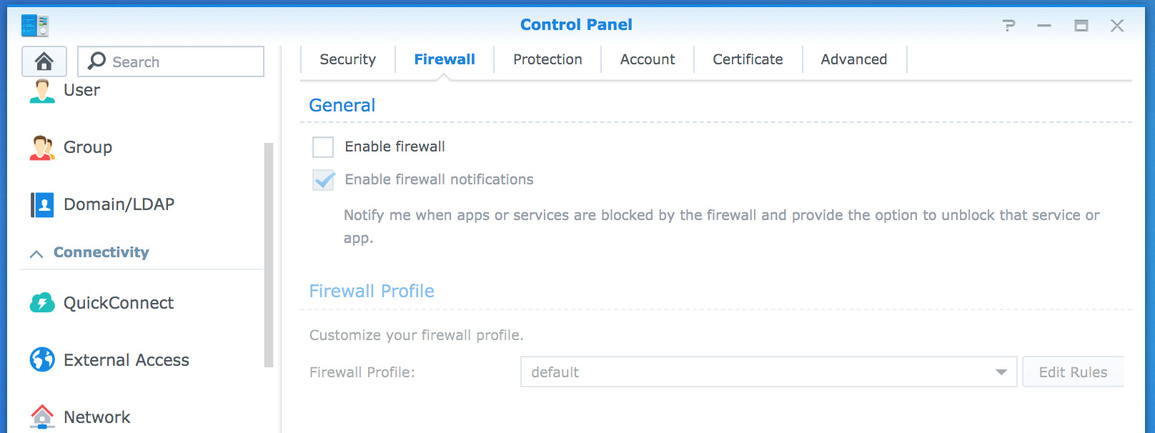Open the External Access globe icon
This screenshot has height=433, width=1155.
(42, 360)
